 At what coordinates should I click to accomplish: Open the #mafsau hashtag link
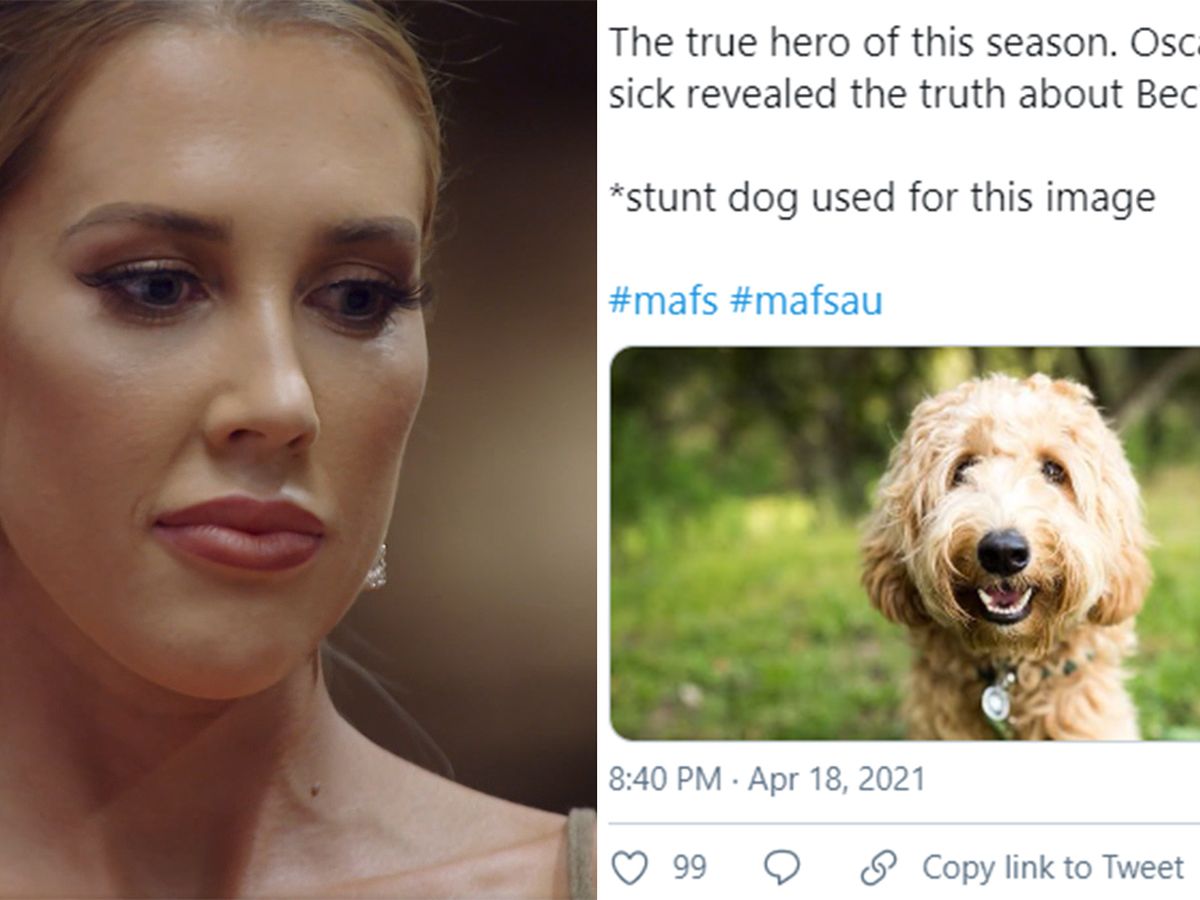point(806,300)
